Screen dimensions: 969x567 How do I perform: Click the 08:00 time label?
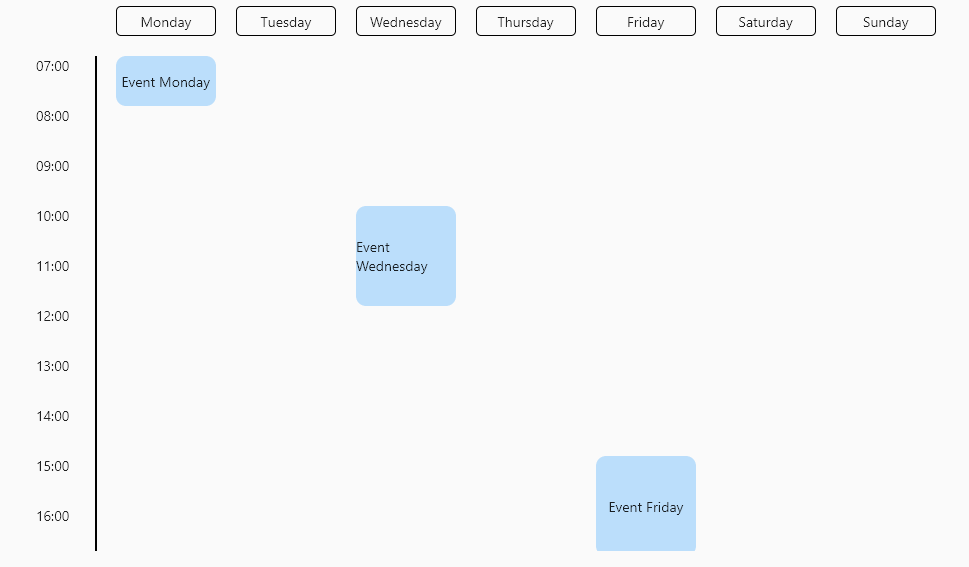point(53,116)
